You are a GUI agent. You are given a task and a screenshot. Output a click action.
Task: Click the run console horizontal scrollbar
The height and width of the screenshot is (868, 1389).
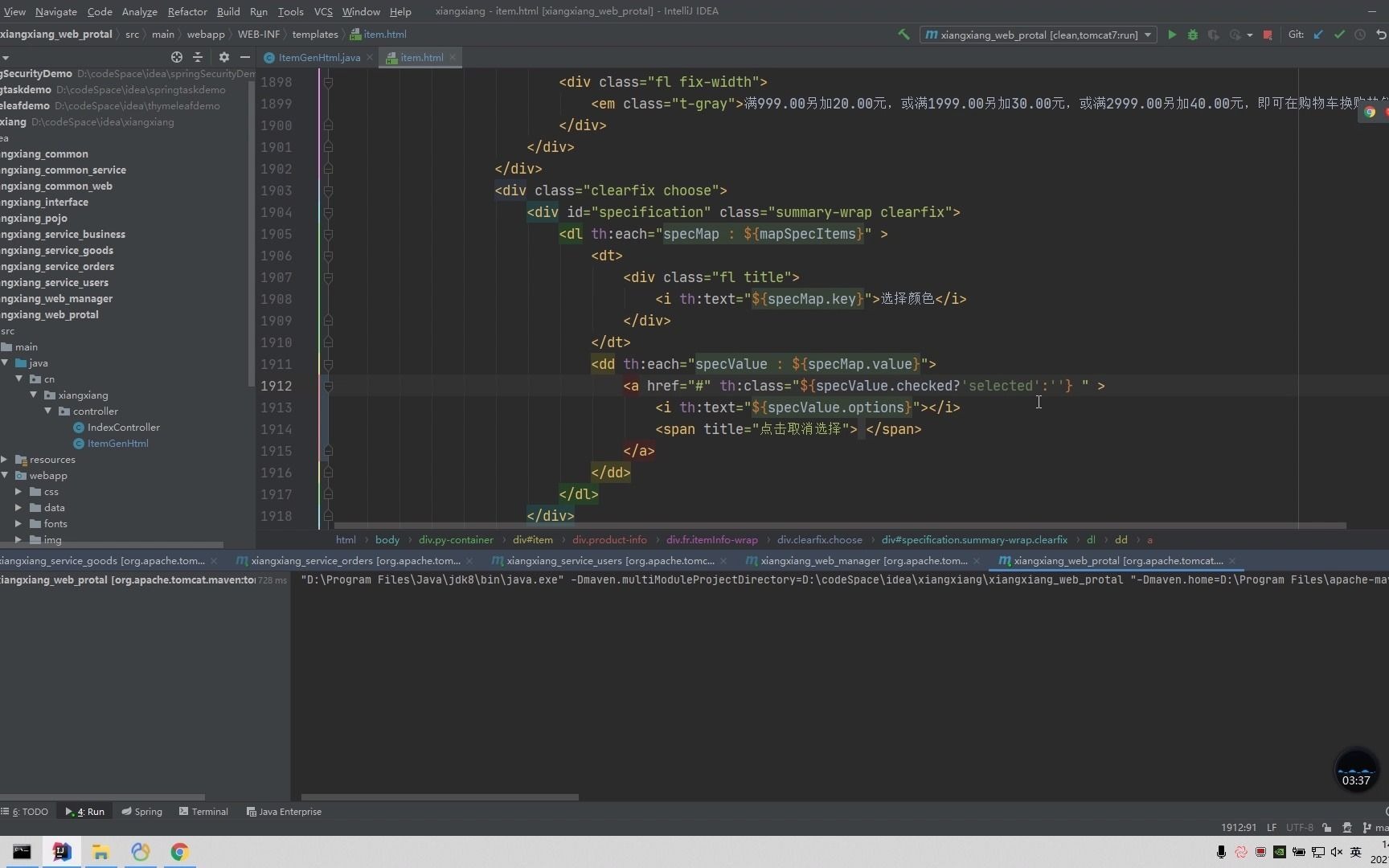click(440, 797)
